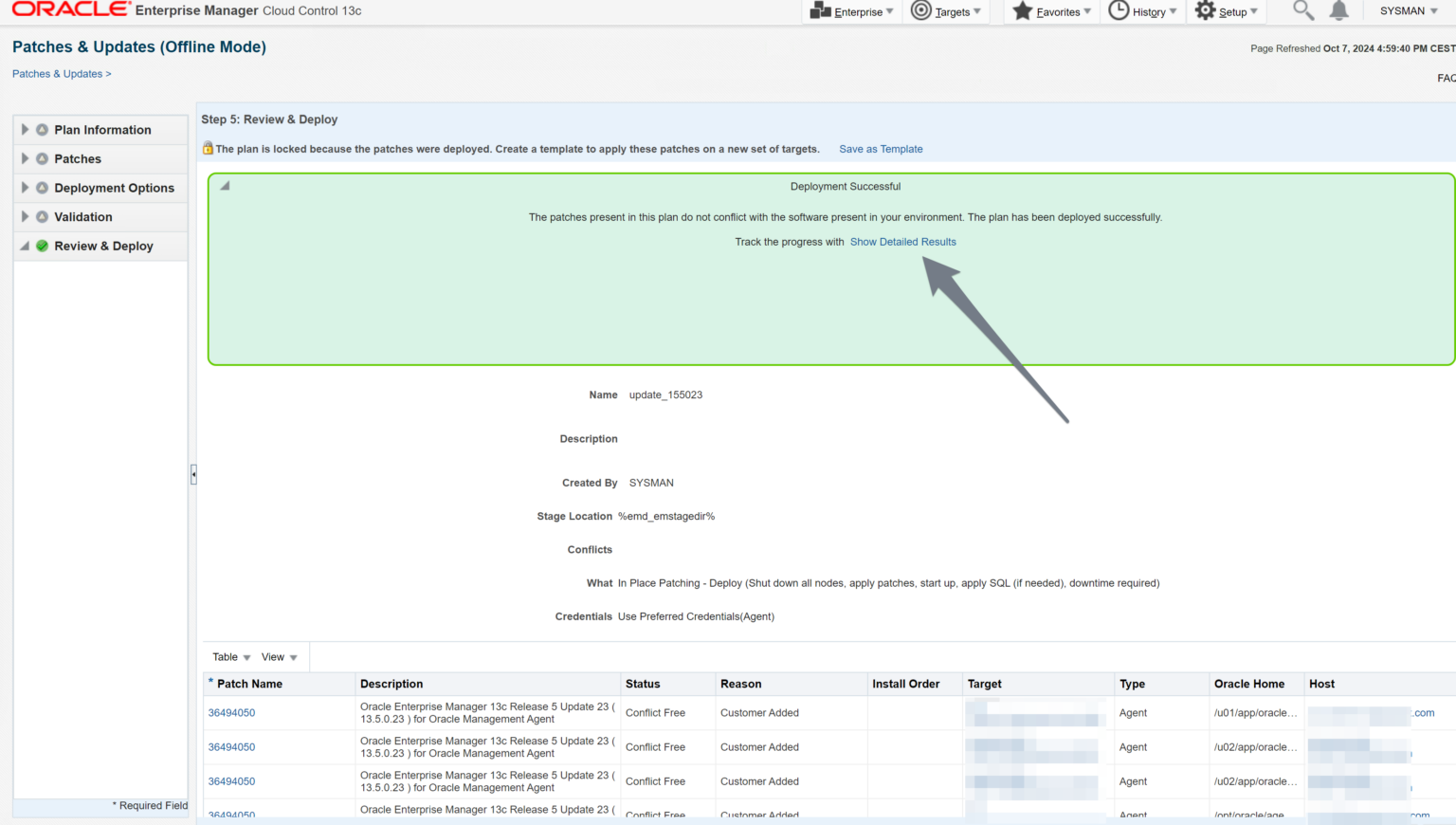Click the Targets bullseye icon

coord(920,10)
